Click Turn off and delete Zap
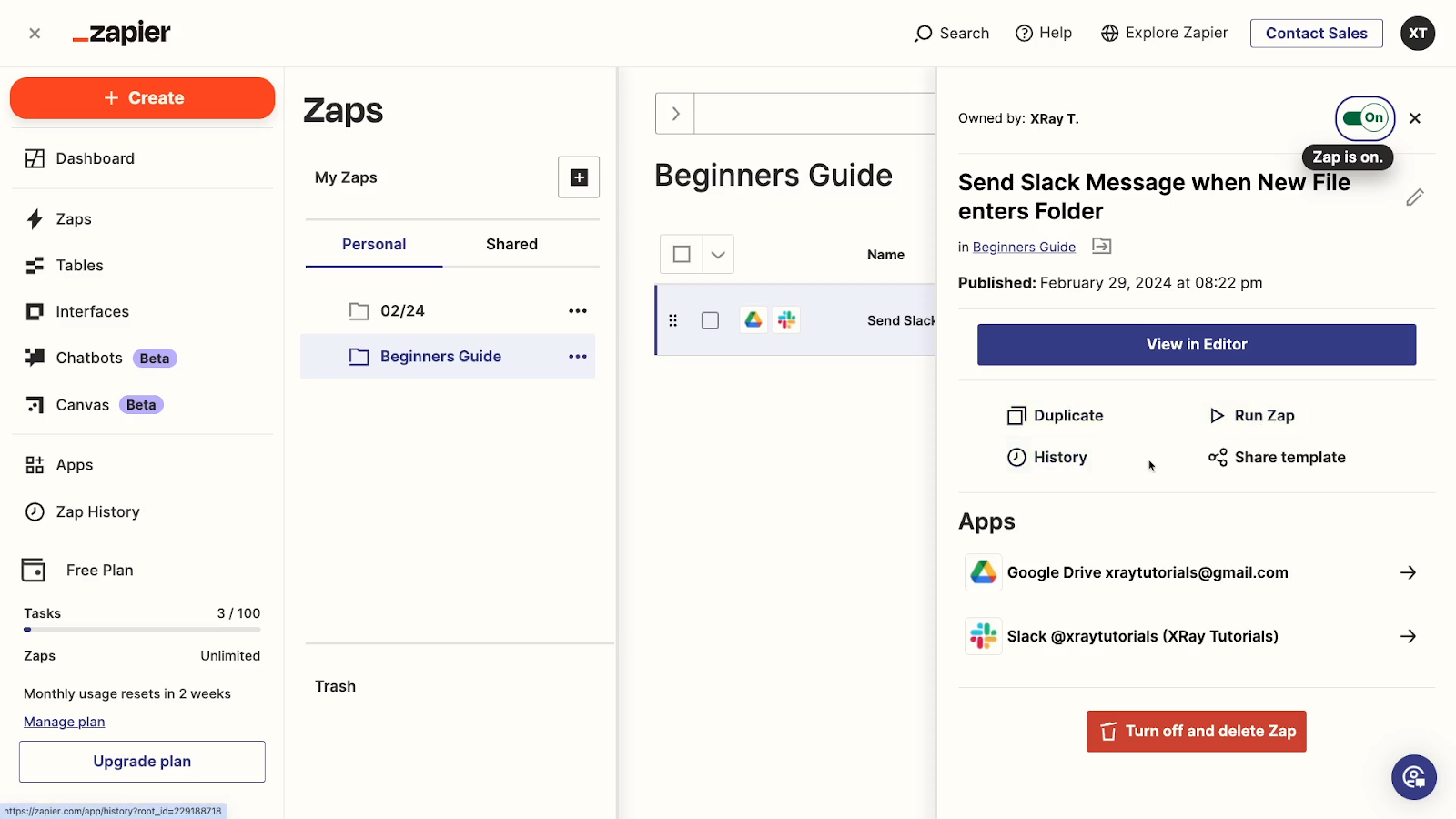1456x819 pixels. (x=1197, y=732)
